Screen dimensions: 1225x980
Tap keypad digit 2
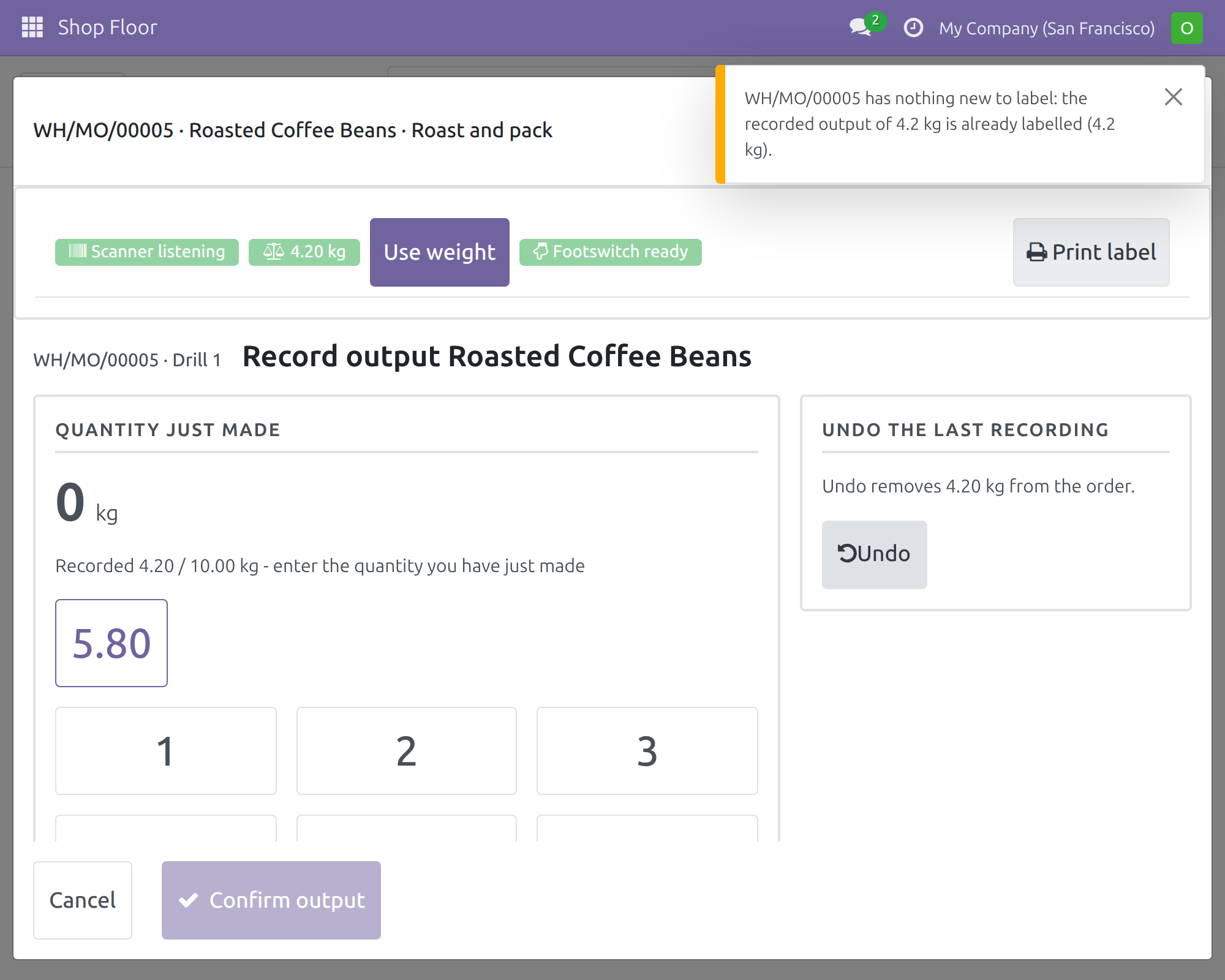[x=407, y=751]
